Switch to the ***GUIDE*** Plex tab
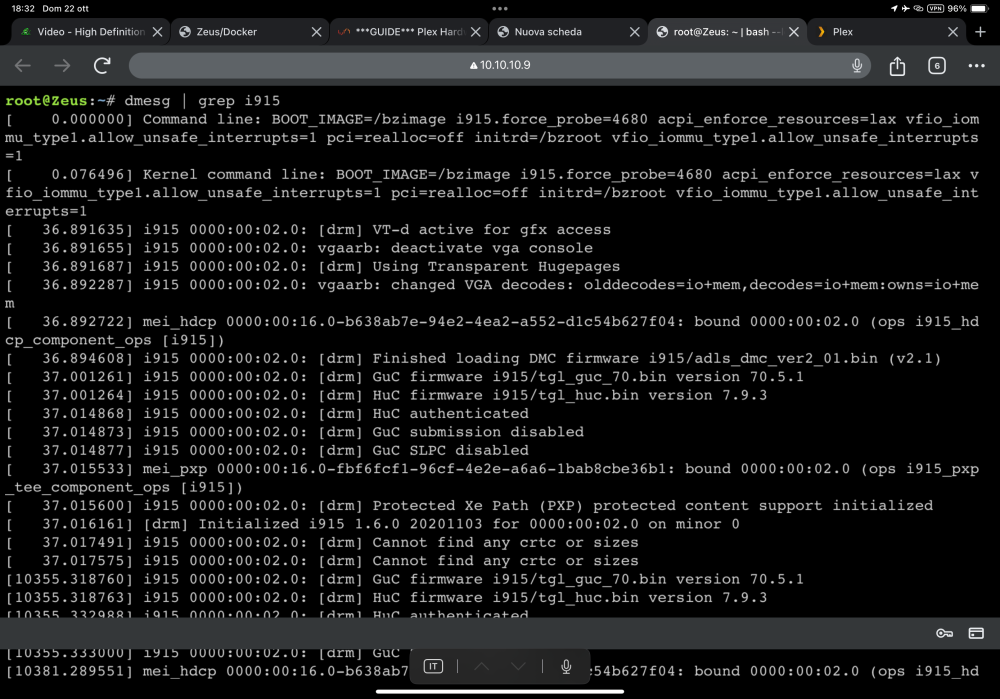1000x699 pixels. (x=409, y=32)
